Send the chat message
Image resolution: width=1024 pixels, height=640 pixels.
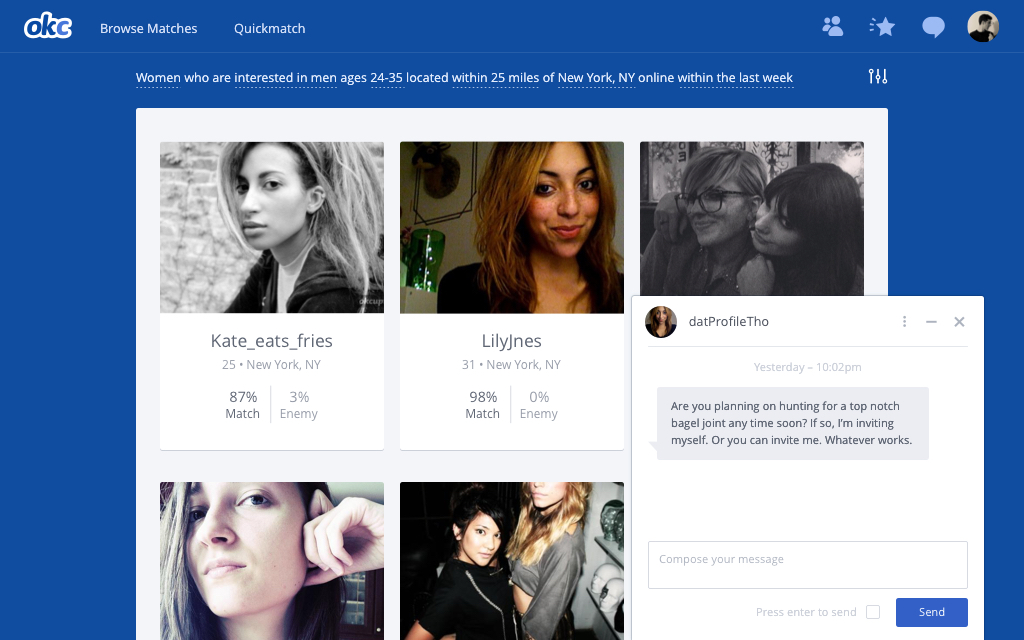click(932, 612)
